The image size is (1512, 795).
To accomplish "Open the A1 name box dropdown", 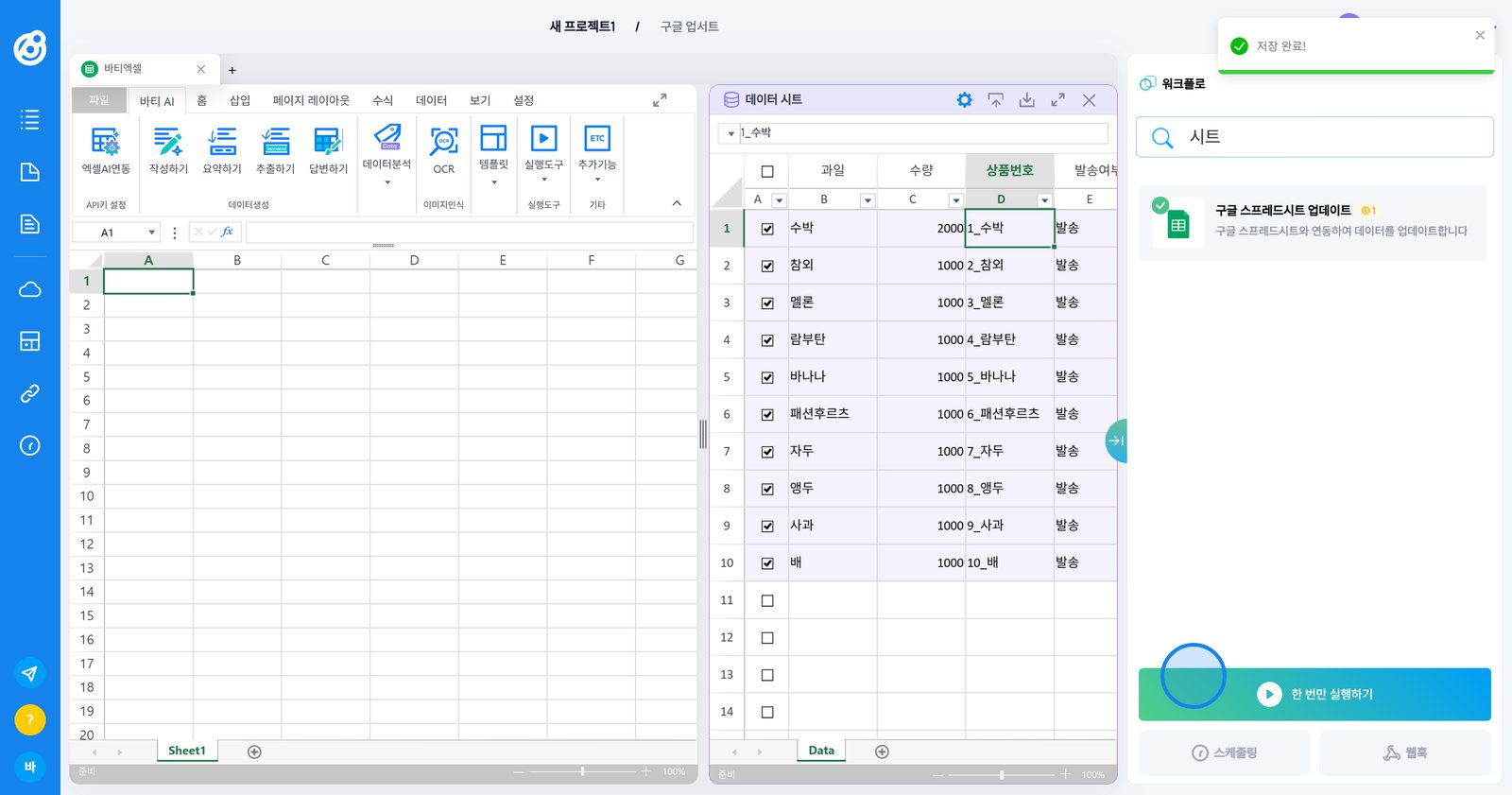I will point(151,233).
